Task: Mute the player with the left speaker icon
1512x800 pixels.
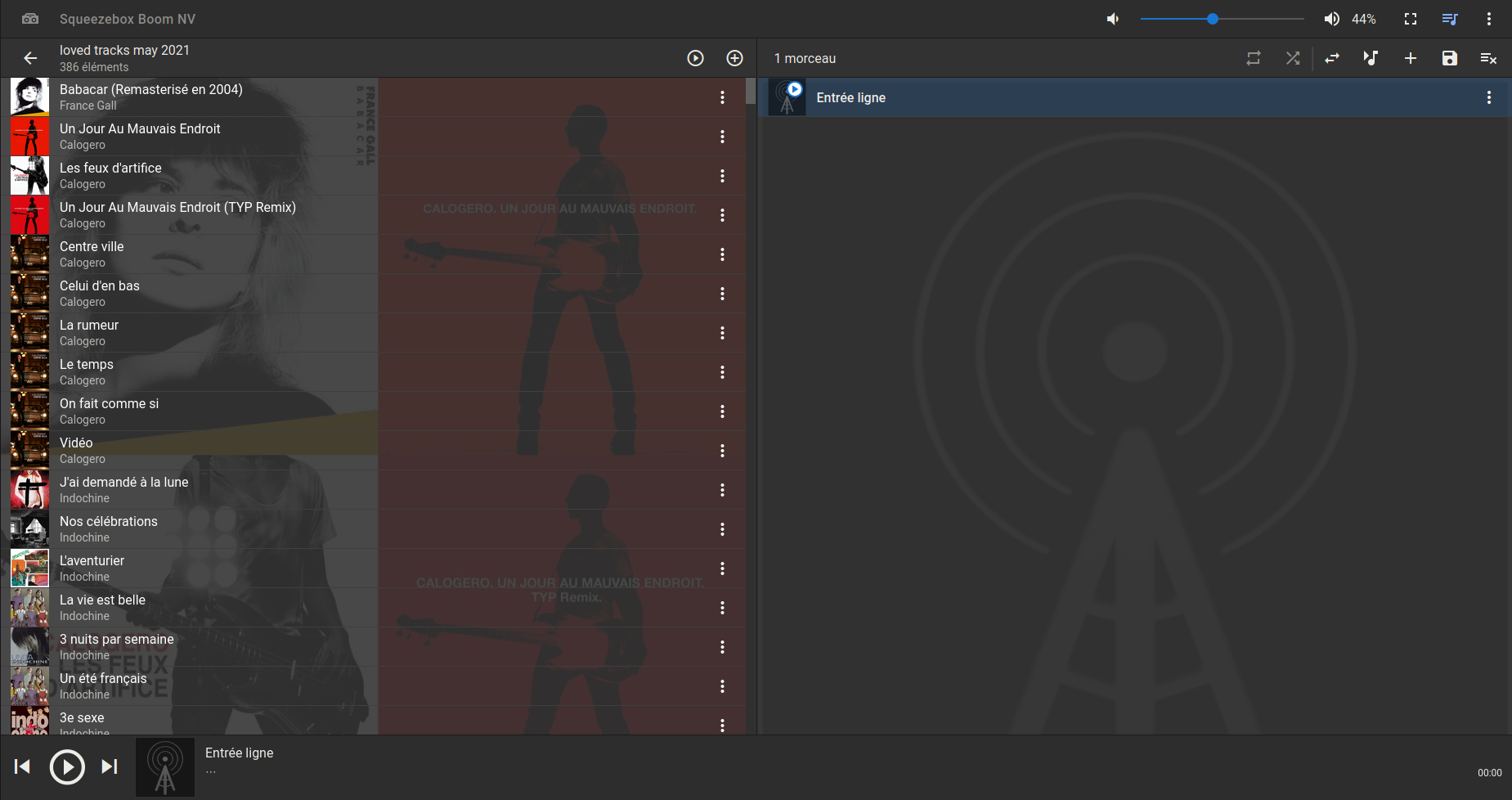Action: (1113, 19)
